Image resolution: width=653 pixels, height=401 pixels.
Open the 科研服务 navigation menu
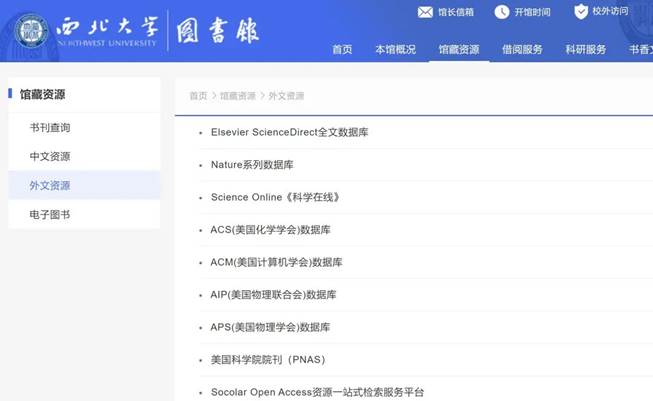(586, 50)
